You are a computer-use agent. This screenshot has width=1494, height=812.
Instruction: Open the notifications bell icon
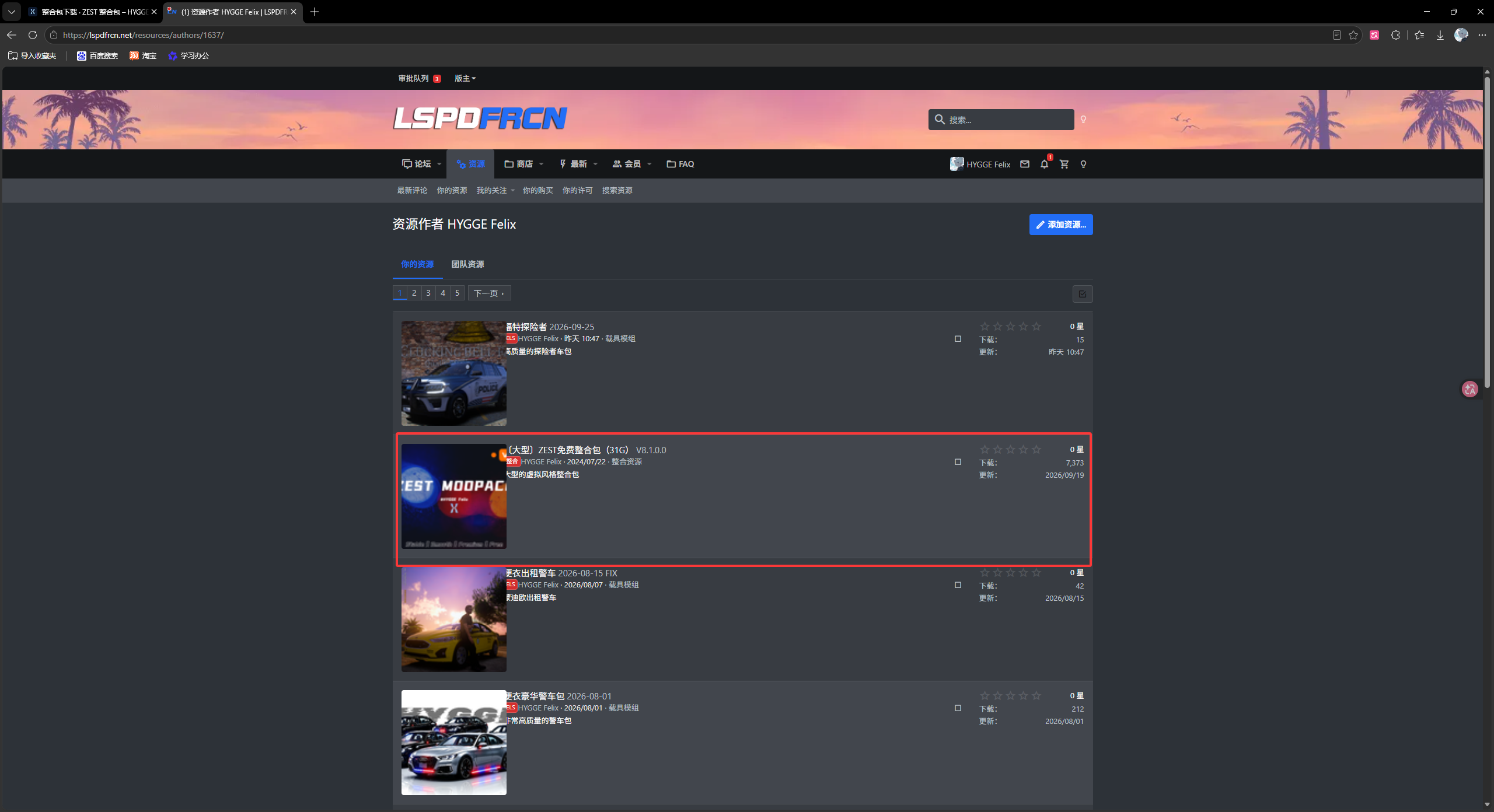(1044, 164)
